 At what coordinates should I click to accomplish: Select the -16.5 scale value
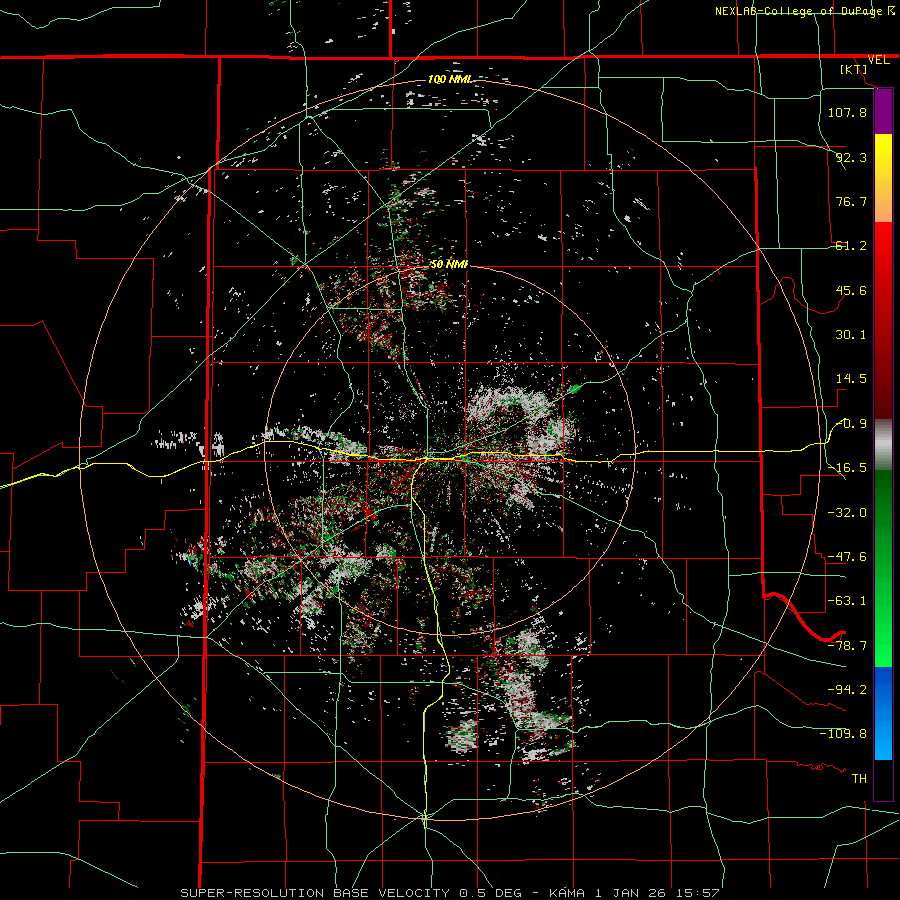pos(847,468)
